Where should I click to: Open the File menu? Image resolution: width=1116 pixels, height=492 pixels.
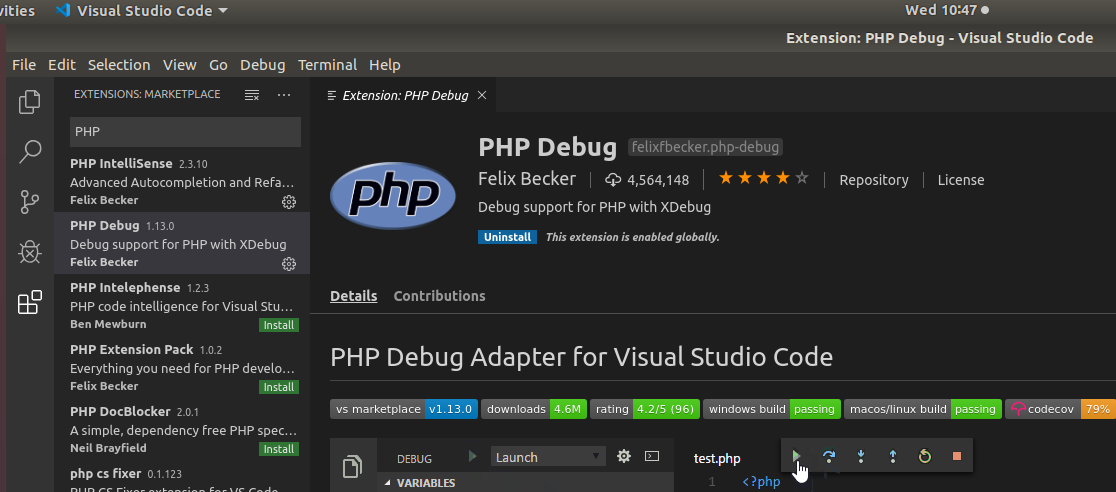coord(24,65)
